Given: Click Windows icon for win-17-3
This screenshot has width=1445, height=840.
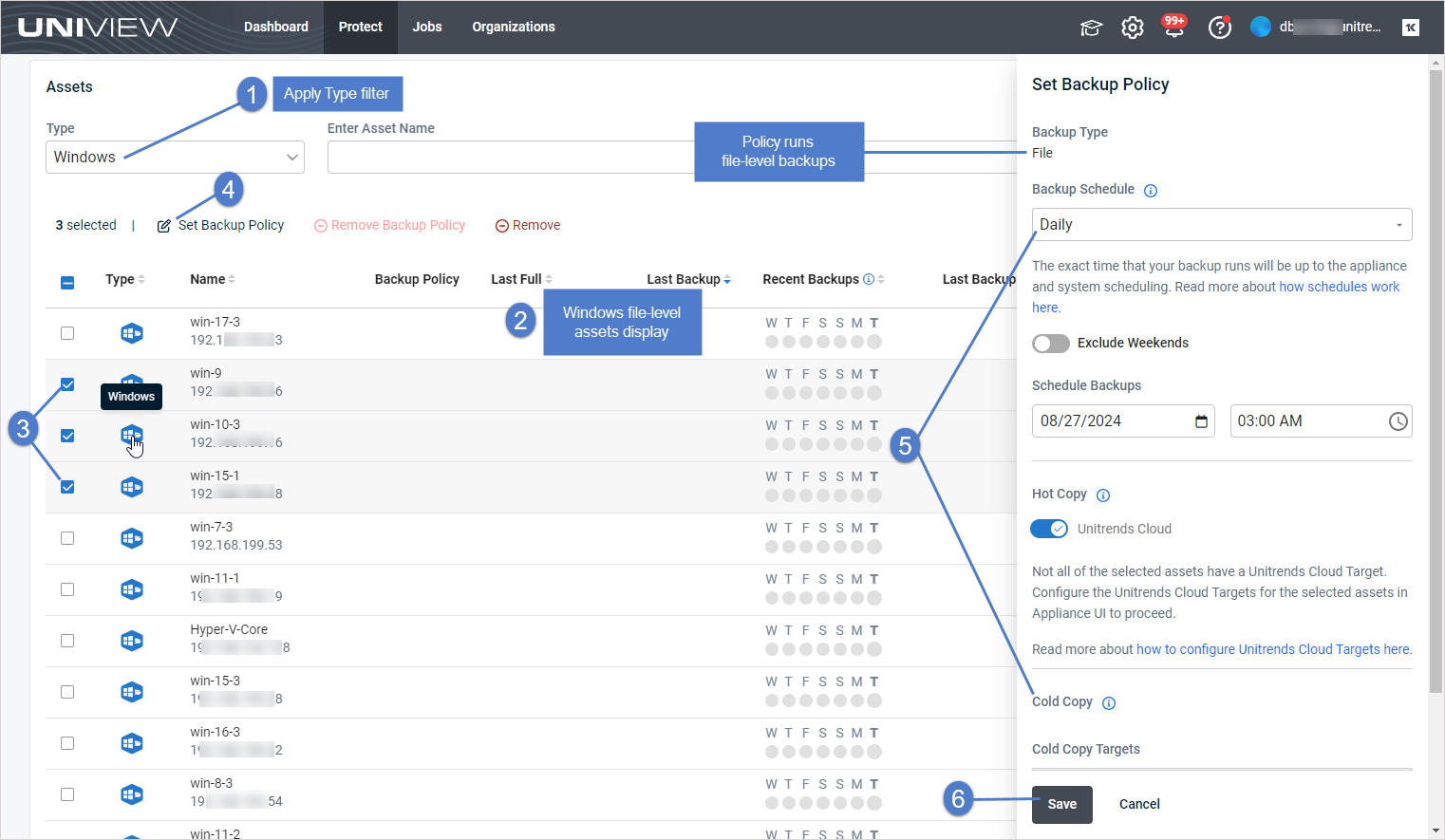Looking at the screenshot, I should [x=132, y=333].
